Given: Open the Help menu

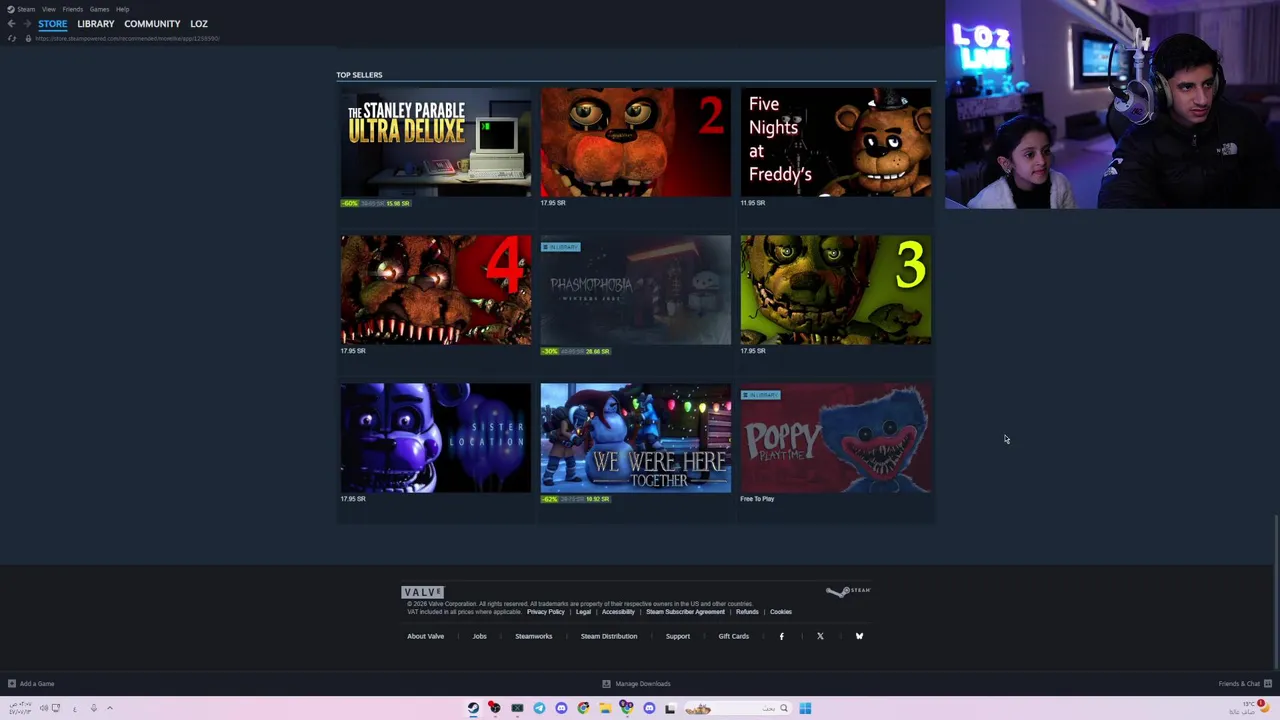Looking at the screenshot, I should 122,9.
